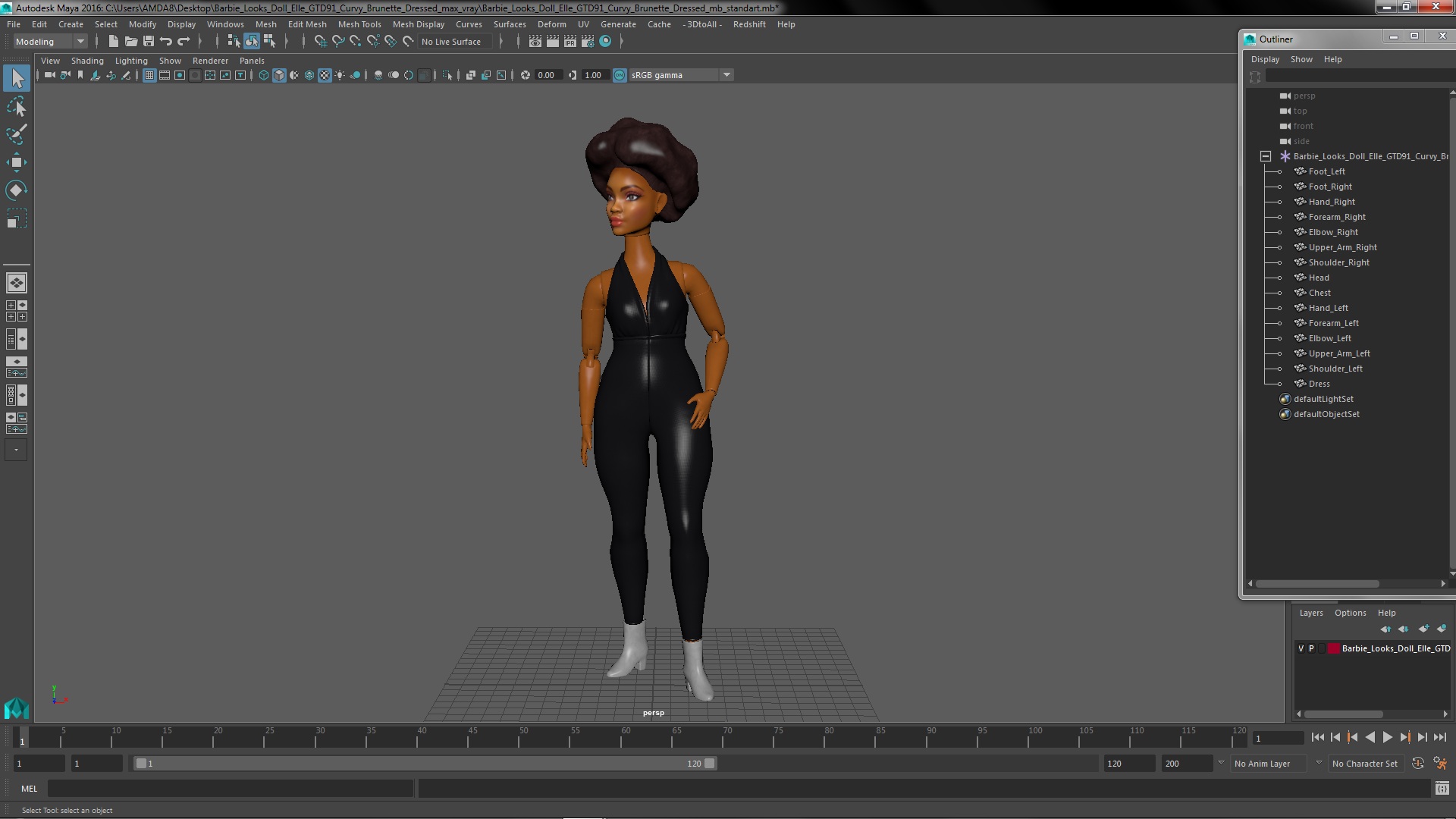The height and width of the screenshot is (819, 1456).
Task: Select Foot_Left node in Outliner
Action: 1326,171
